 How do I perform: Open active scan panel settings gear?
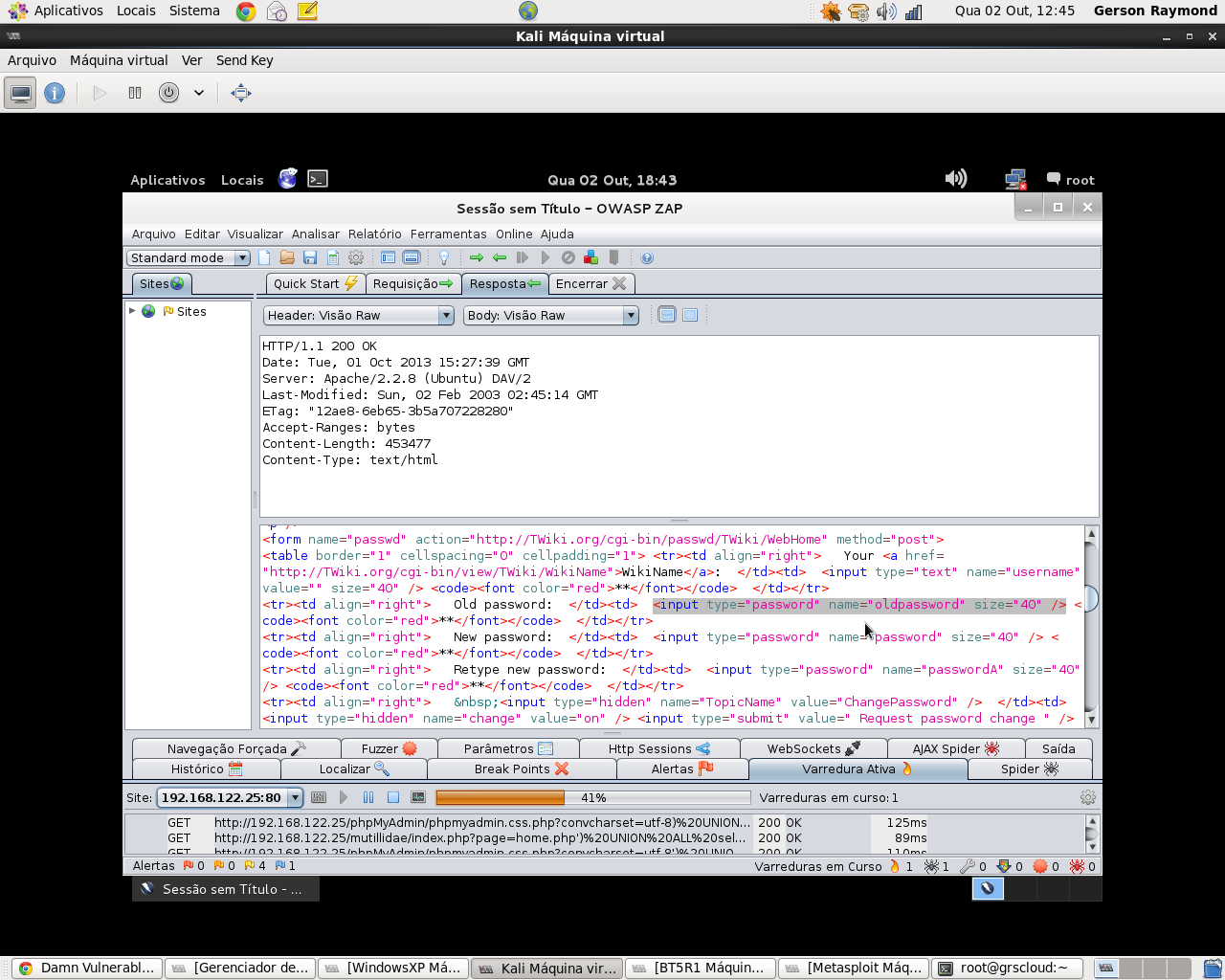(1088, 797)
